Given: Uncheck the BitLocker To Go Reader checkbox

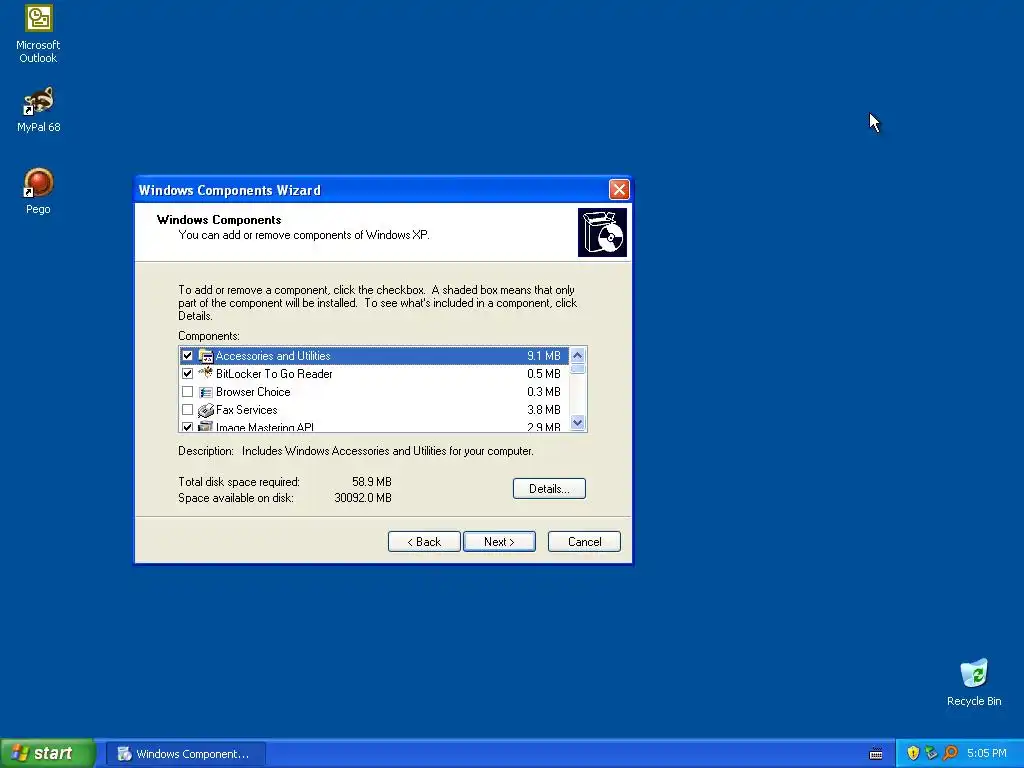Looking at the screenshot, I should (187, 374).
